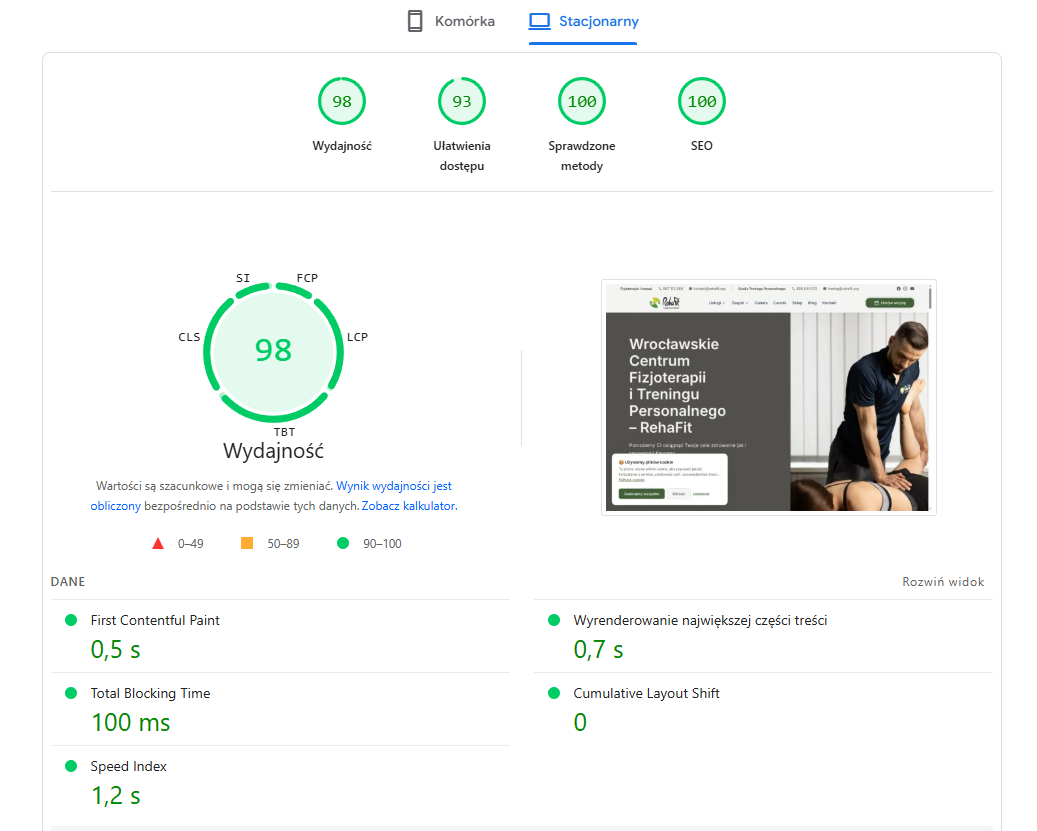Select the Stacjonarny tab
The height and width of the screenshot is (831, 1037).
[x=583, y=21]
